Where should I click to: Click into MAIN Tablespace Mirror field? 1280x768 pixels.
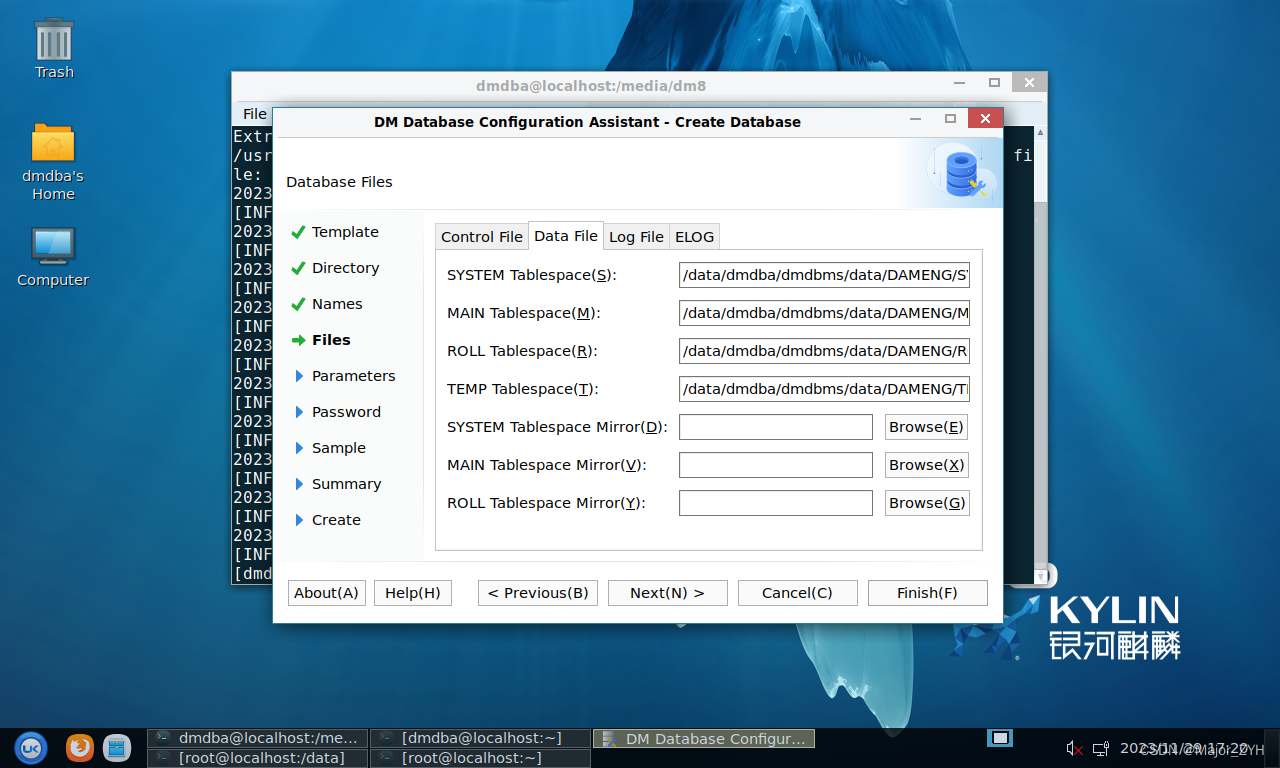click(x=775, y=465)
